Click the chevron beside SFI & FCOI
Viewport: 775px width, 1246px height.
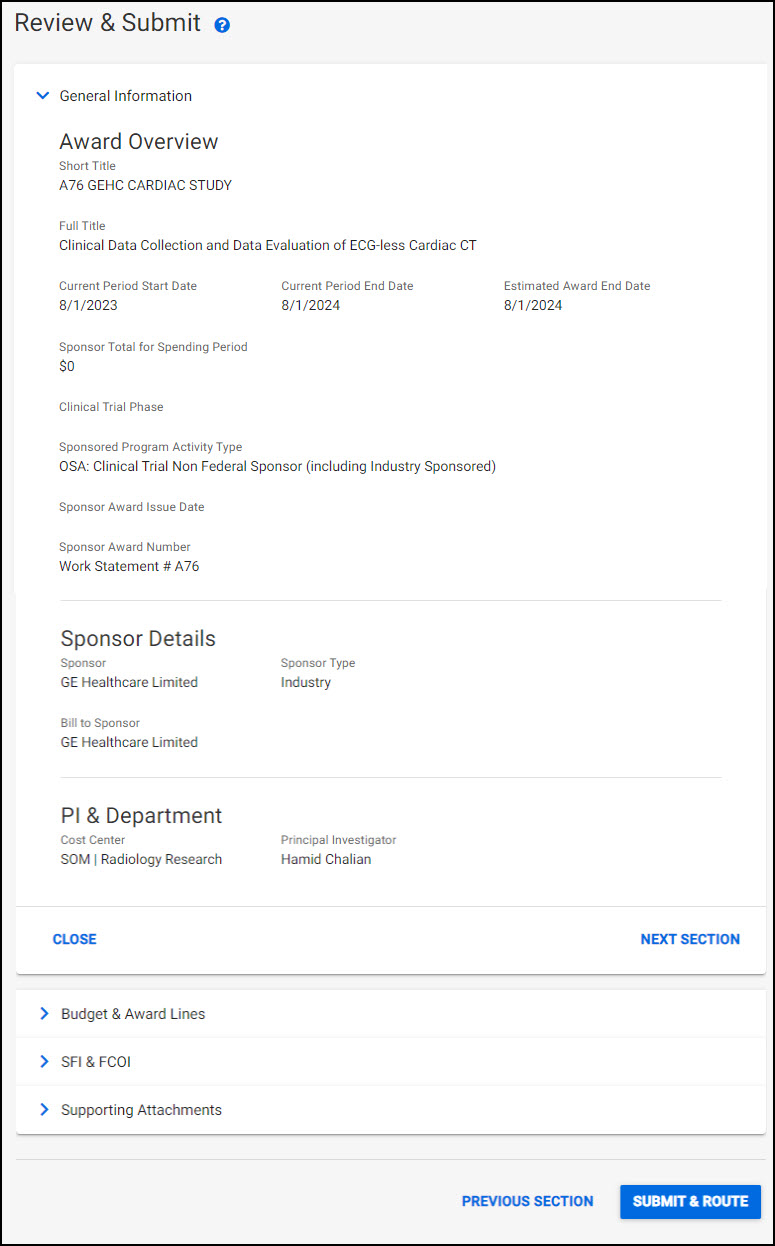pyautogui.click(x=44, y=1061)
